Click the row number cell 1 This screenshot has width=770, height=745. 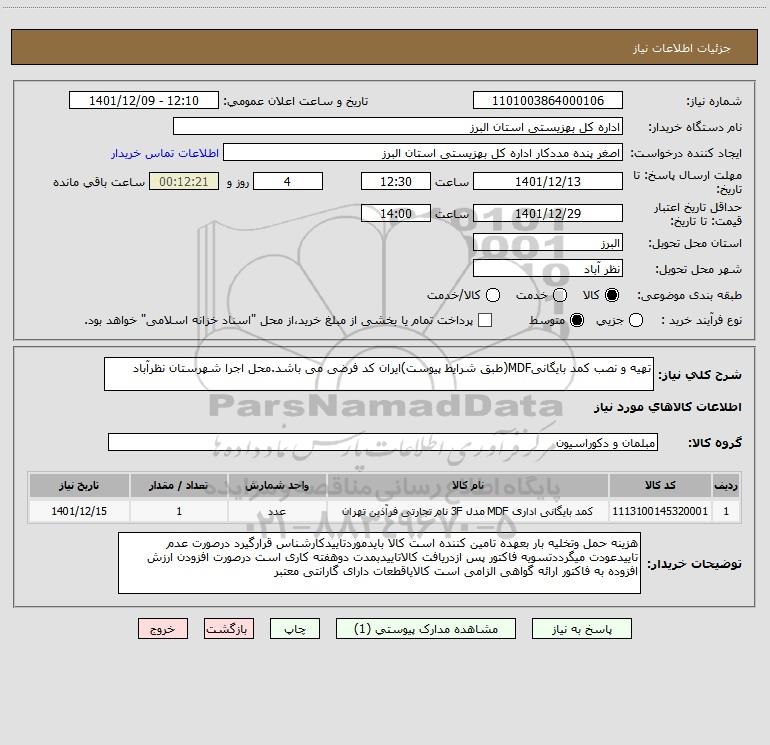pos(726,511)
